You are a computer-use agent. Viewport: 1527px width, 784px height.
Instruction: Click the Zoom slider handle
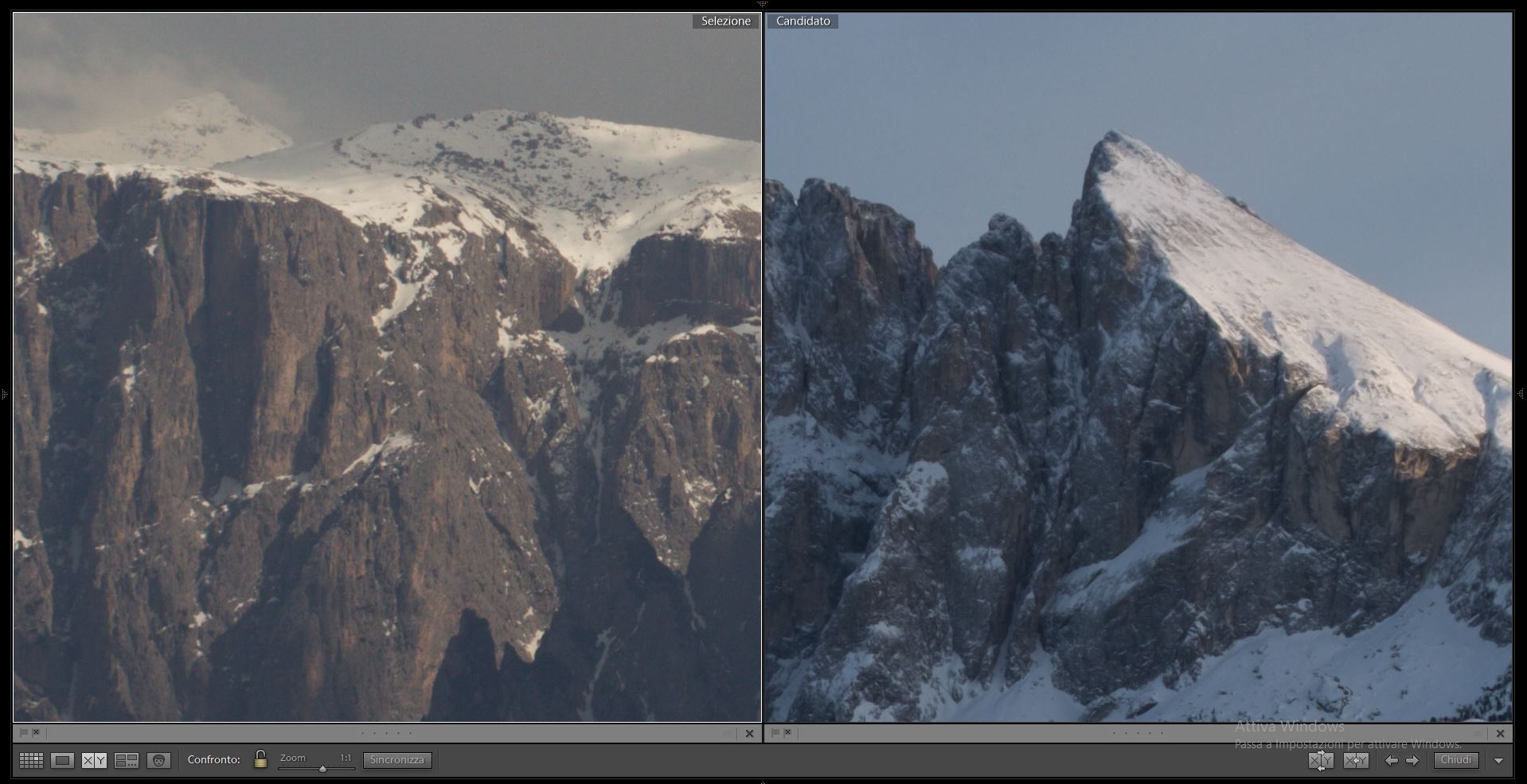pos(322,769)
